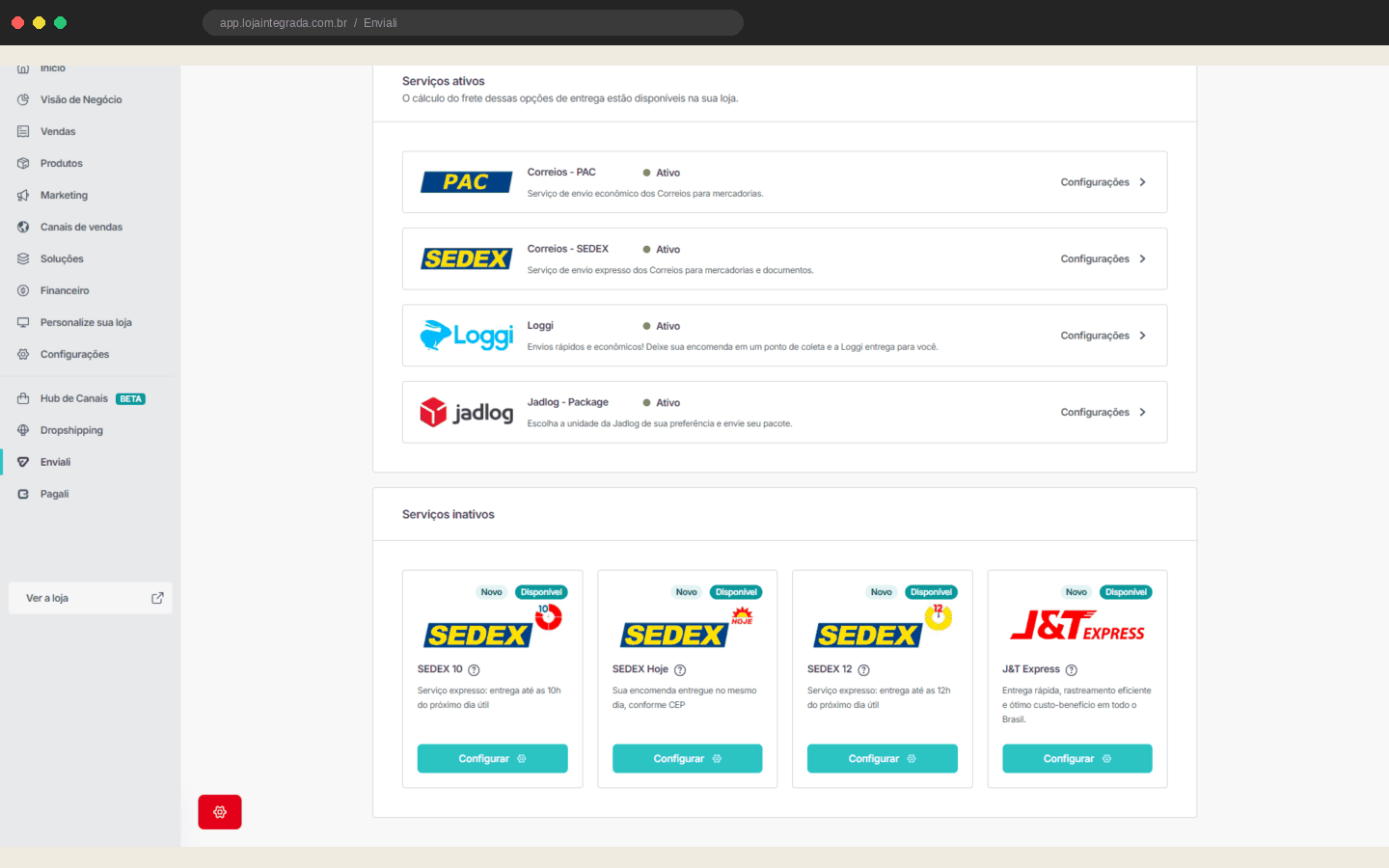1389x868 pixels.
Task: Open Hub de Canais in sidebar
Action: 74,398
